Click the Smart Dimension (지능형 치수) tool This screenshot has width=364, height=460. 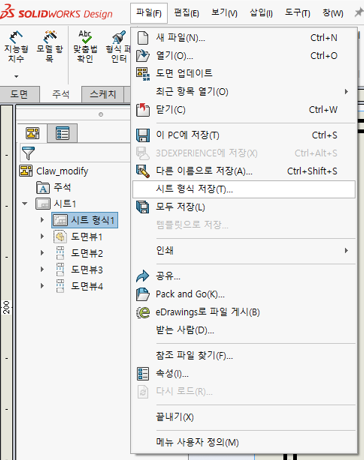click(16, 47)
